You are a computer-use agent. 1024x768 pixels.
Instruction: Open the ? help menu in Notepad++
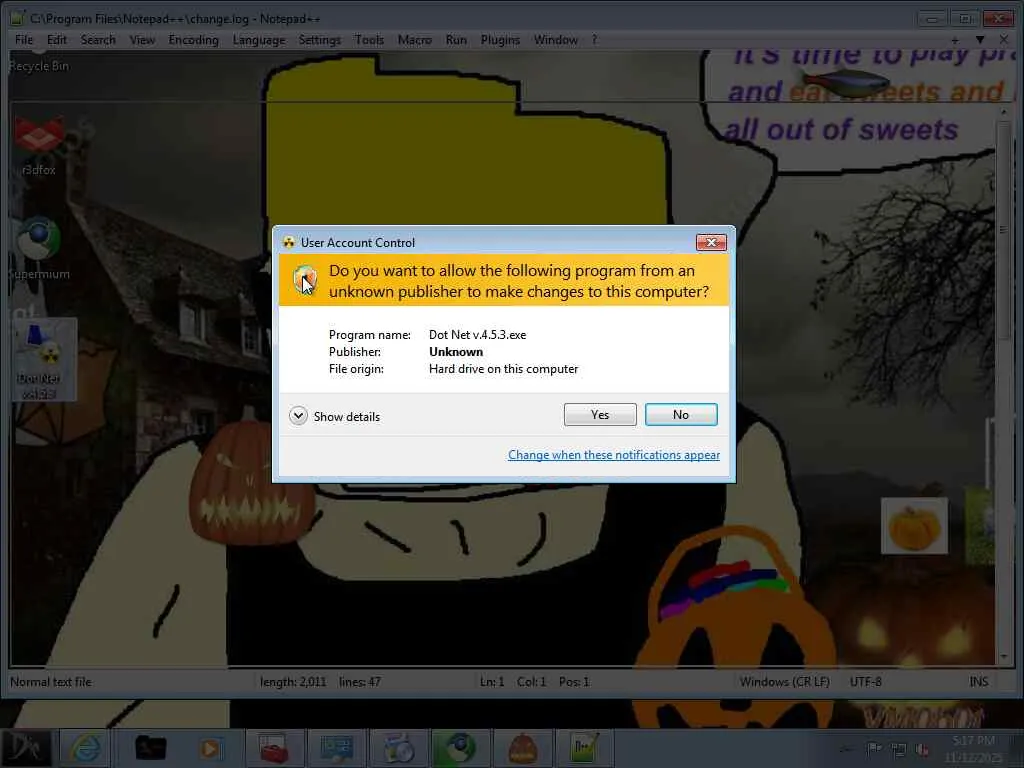pos(594,40)
